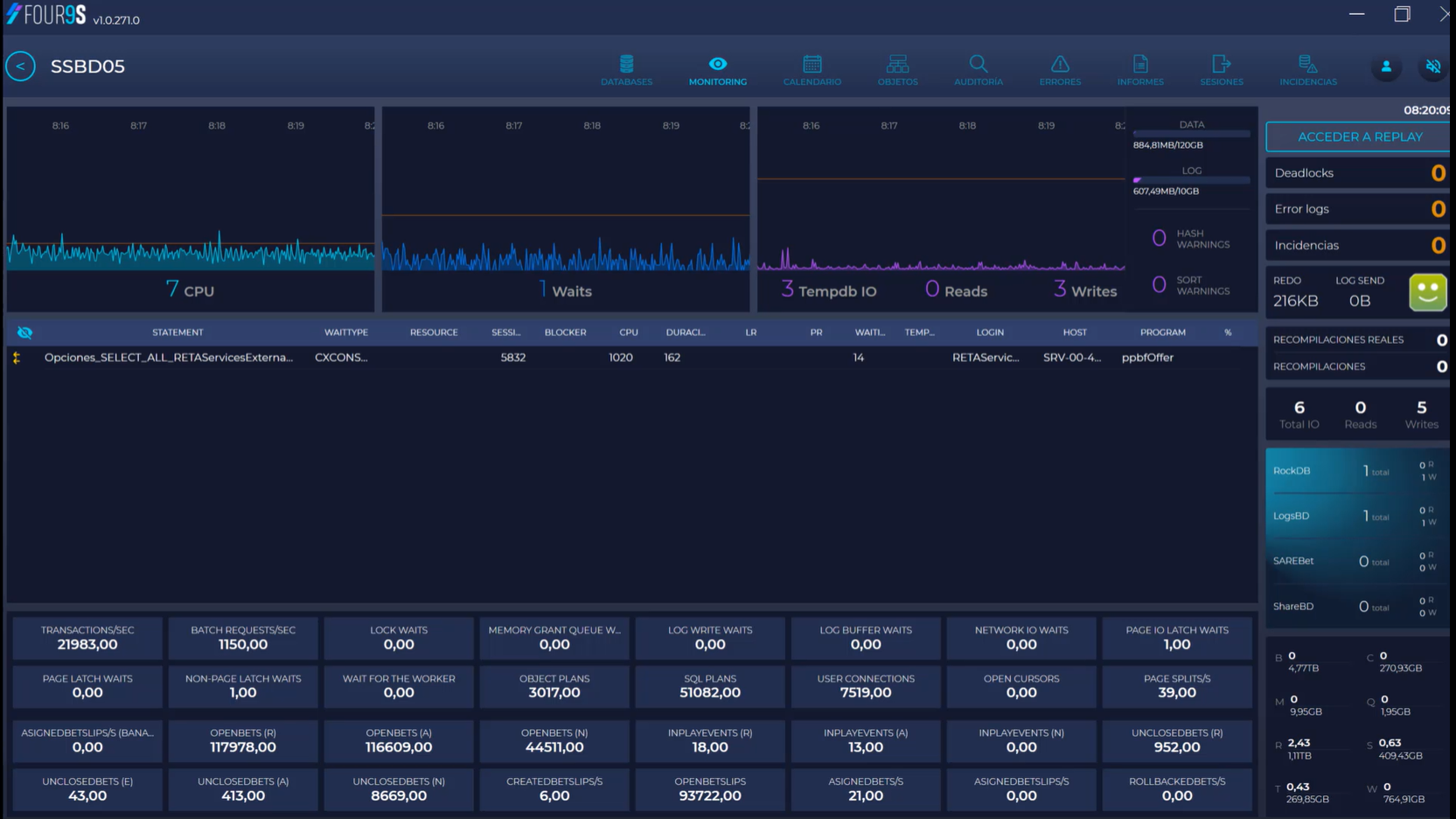Open the Calendario section icon
This screenshot has height=819, width=1456.
[812, 66]
